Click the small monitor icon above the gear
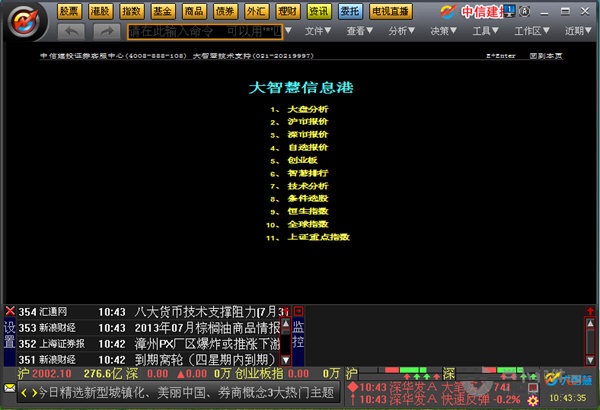The image size is (600, 410). 533,388
